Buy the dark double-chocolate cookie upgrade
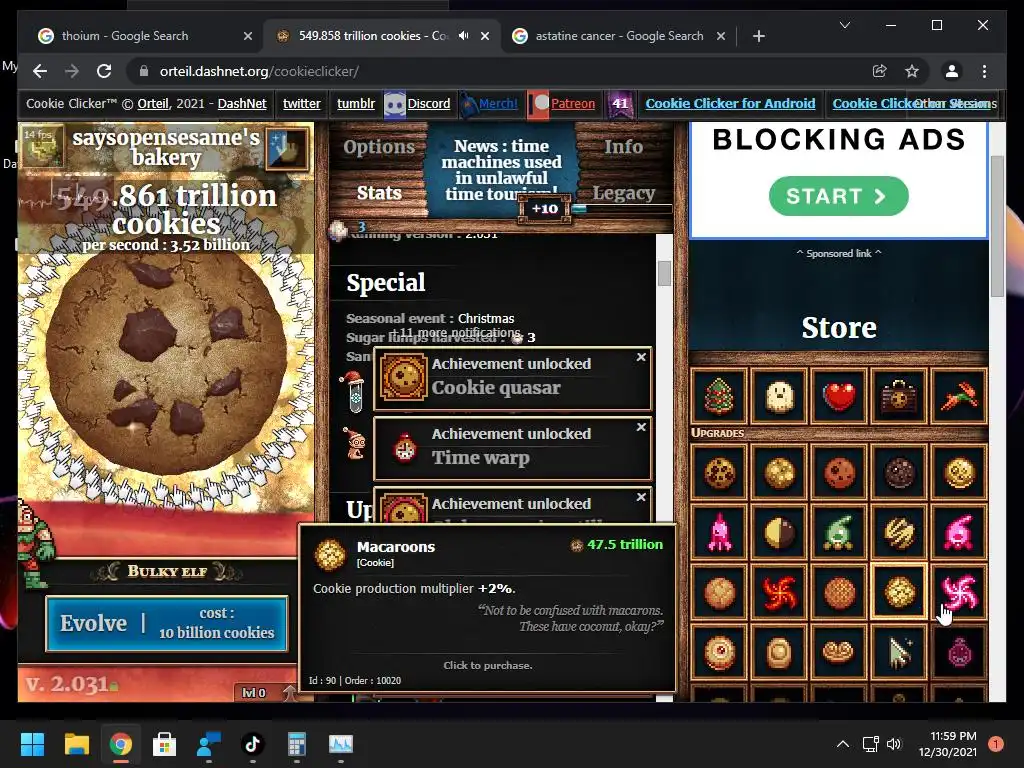Image resolution: width=1024 pixels, height=768 pixels. tap(899, 472)
